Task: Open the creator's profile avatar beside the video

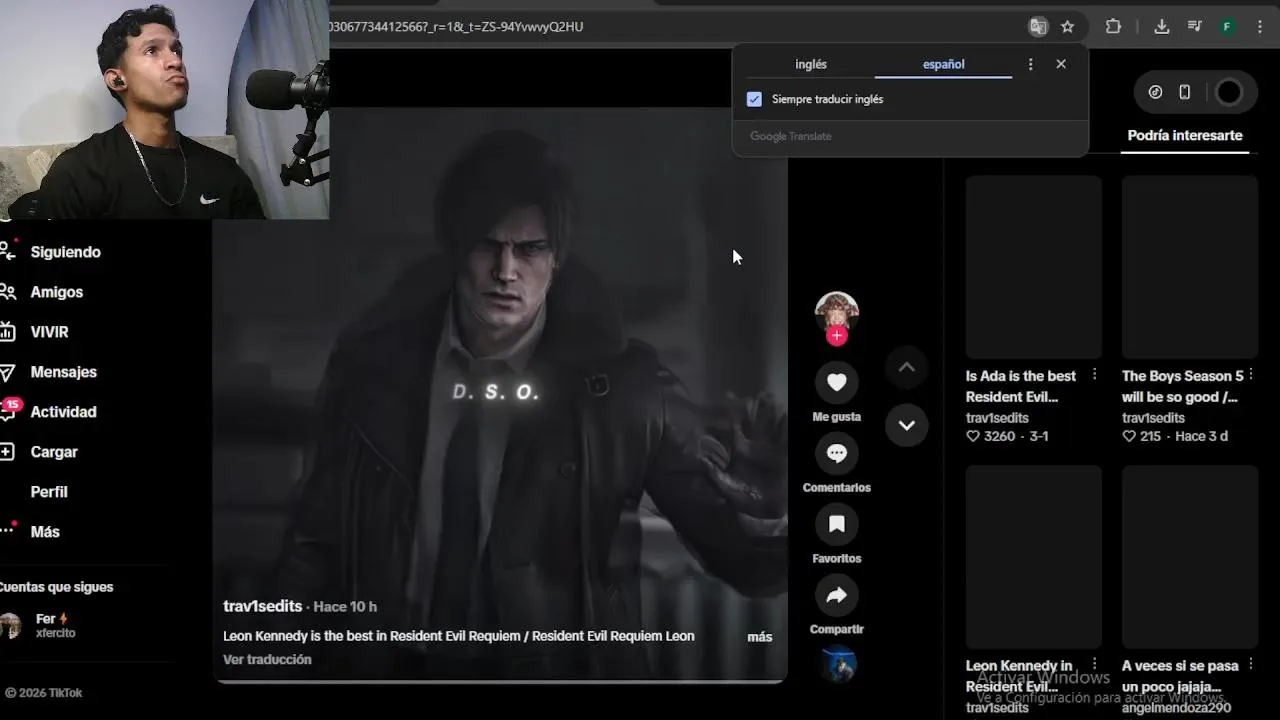Action: coord(837,313)
